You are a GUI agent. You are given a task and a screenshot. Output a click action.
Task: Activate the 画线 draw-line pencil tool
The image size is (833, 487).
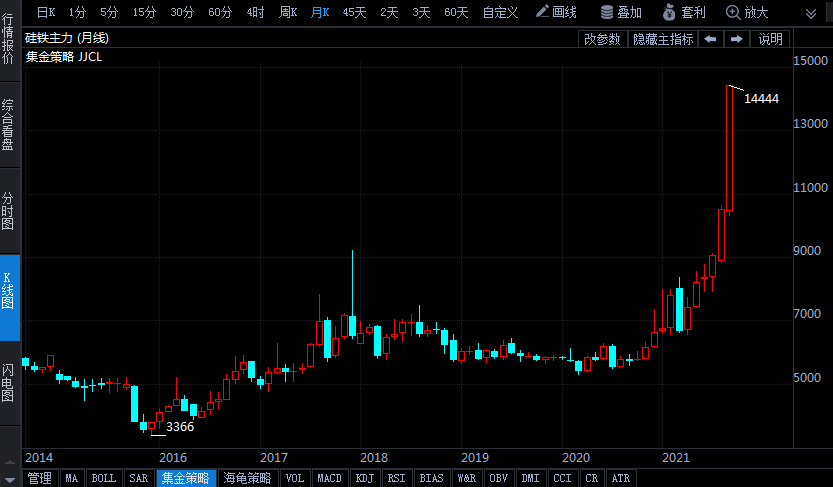click(556, 12)
